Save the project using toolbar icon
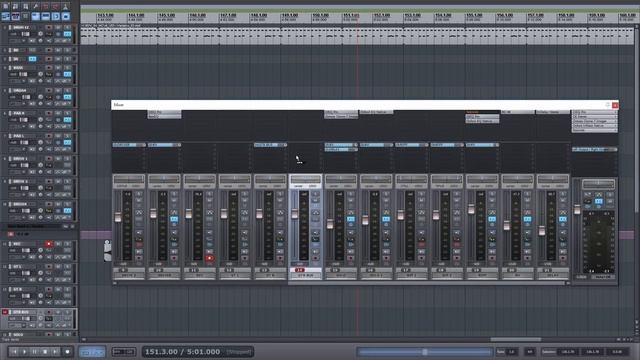This screenshot has width=640, height=360. [25, 7]
